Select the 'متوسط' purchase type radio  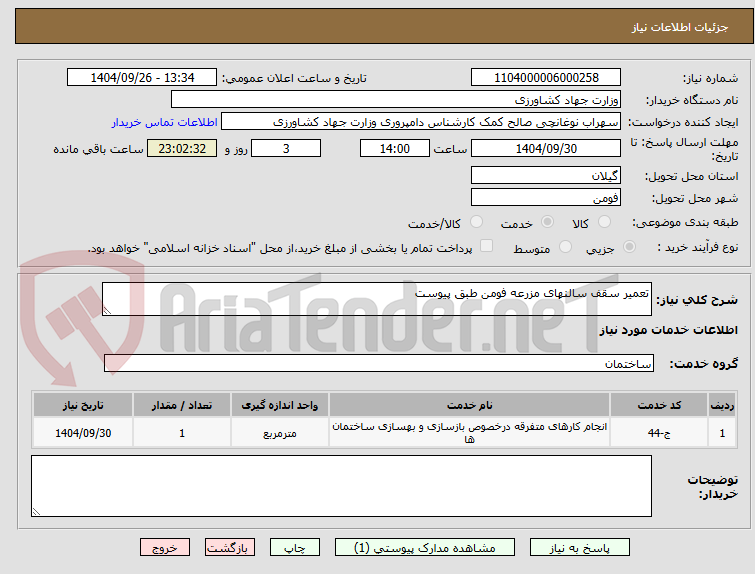click(566, 247)
